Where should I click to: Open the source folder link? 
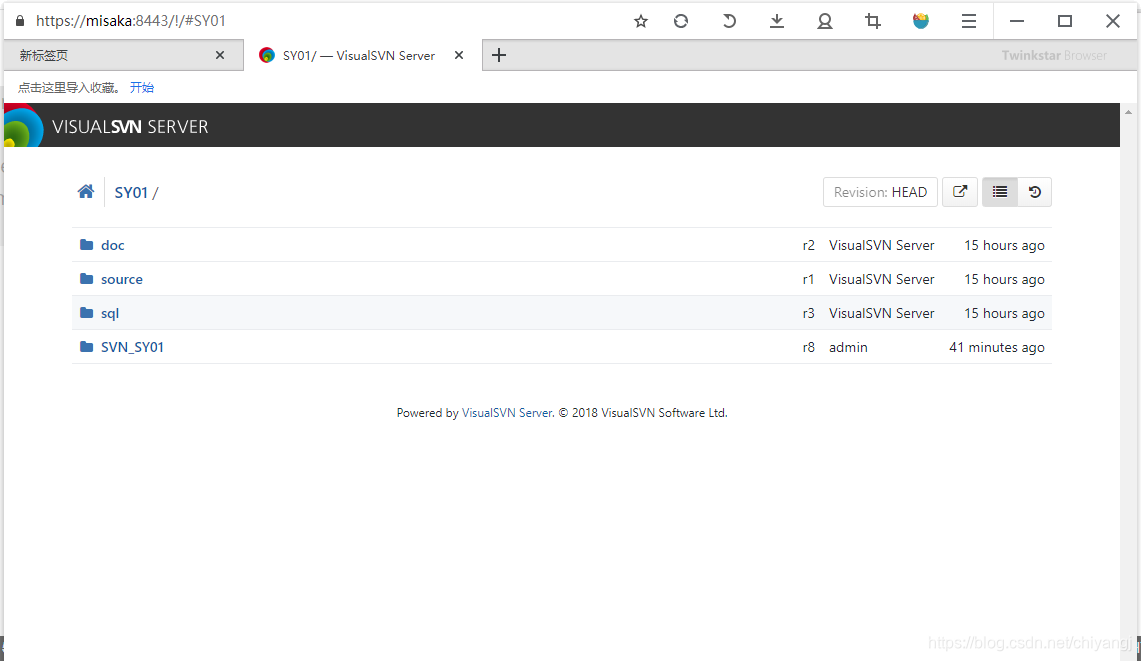pos(122,280)
